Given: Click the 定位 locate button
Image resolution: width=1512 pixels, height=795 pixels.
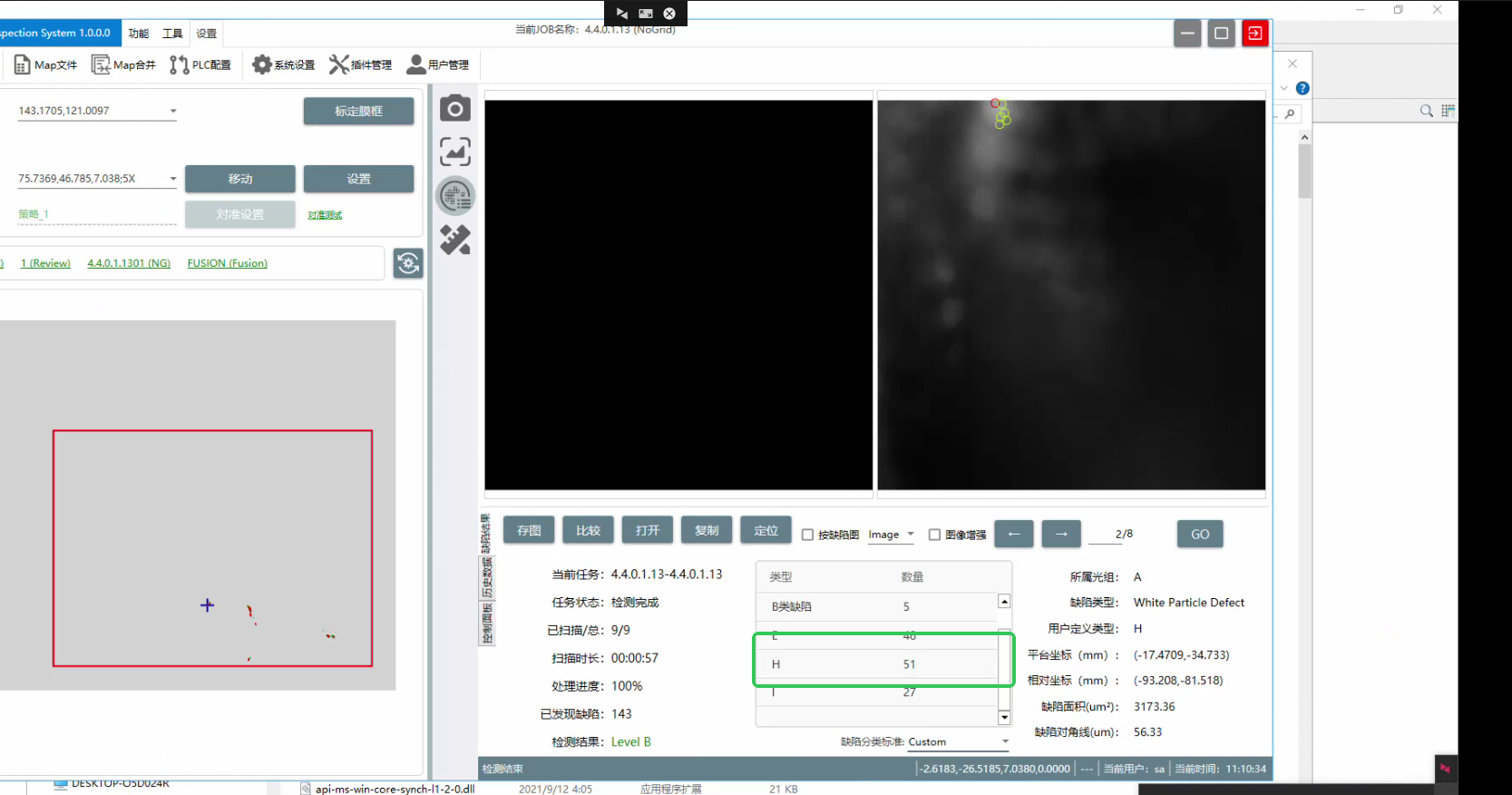Looking at the screenshot, I should point(766,530).
